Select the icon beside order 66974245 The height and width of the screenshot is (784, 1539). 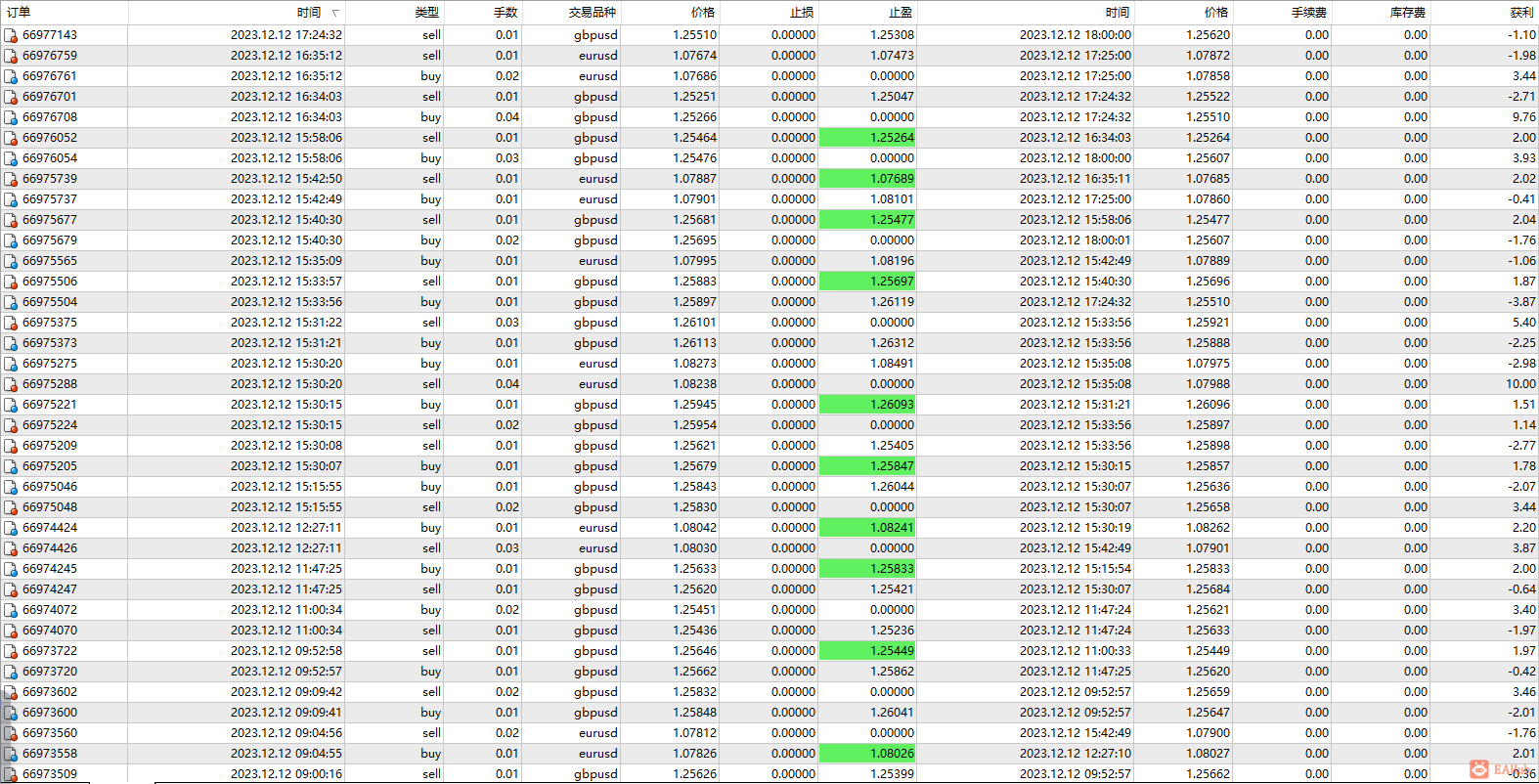(11, 569)
